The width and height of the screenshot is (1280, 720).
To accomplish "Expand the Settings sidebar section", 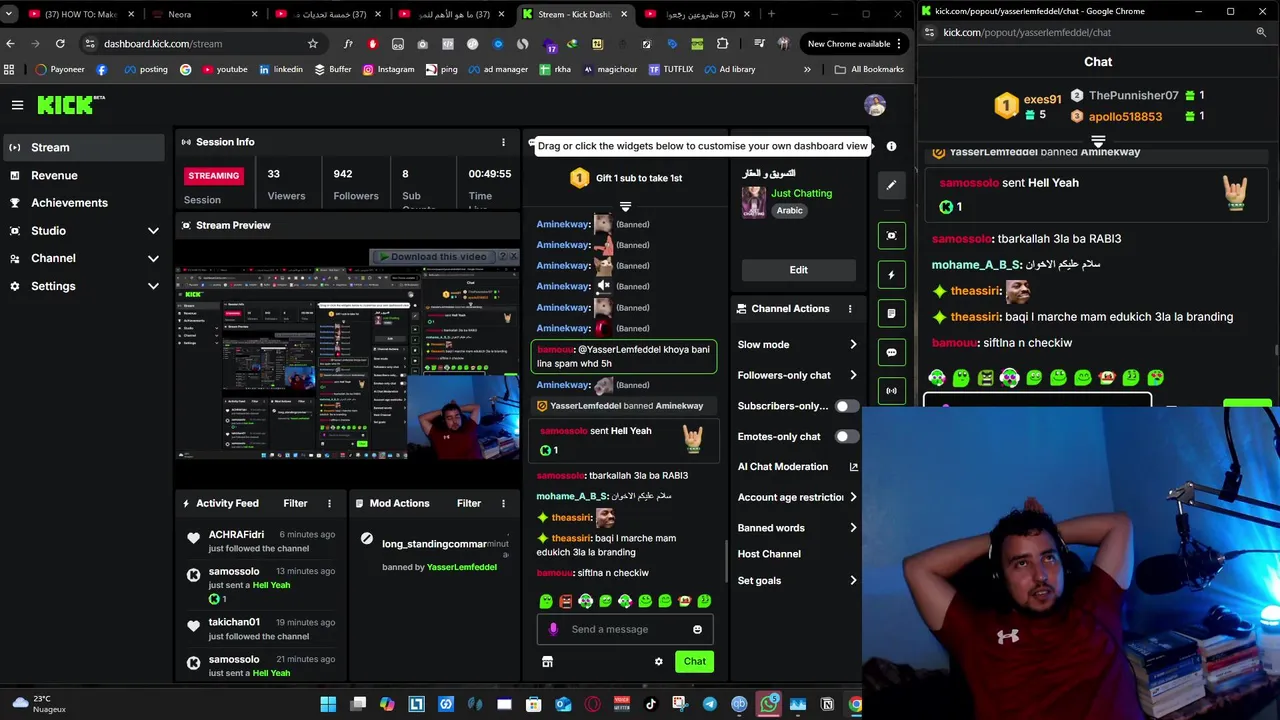I will click(x=82, y=286).
